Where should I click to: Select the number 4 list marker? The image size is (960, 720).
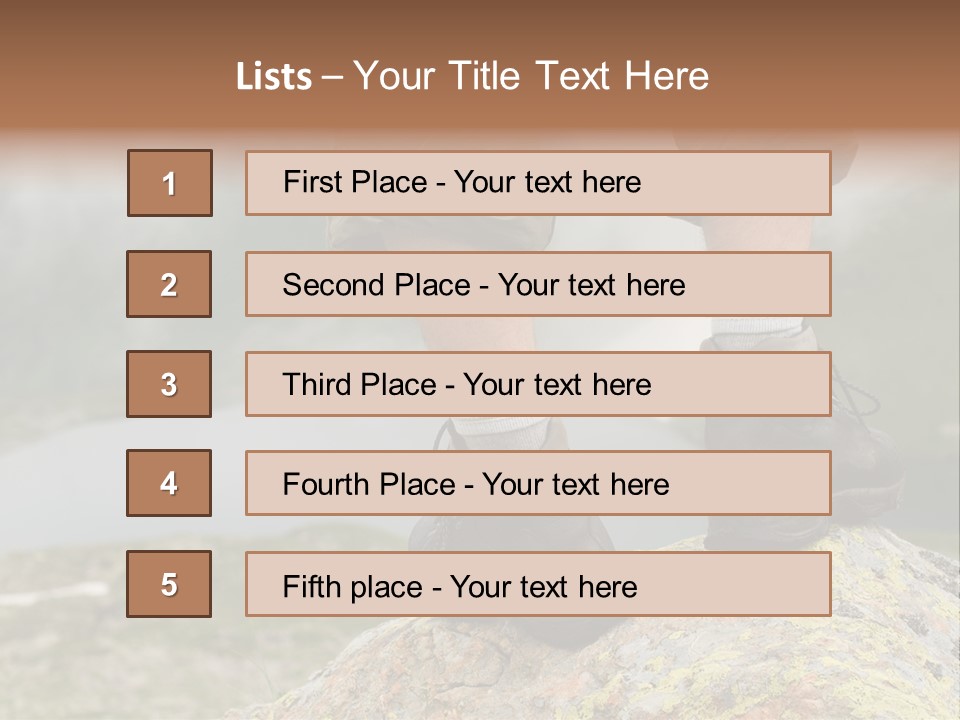click(x=169, y=483)
